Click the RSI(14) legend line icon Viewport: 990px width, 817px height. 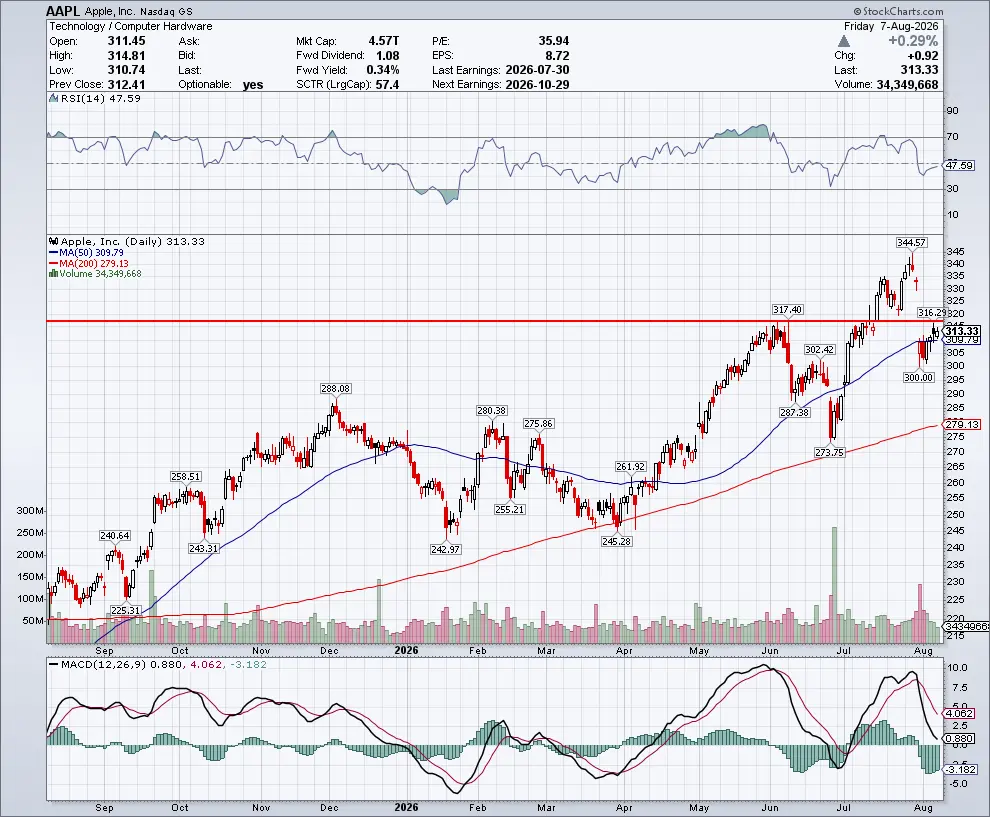click(54, 98)
